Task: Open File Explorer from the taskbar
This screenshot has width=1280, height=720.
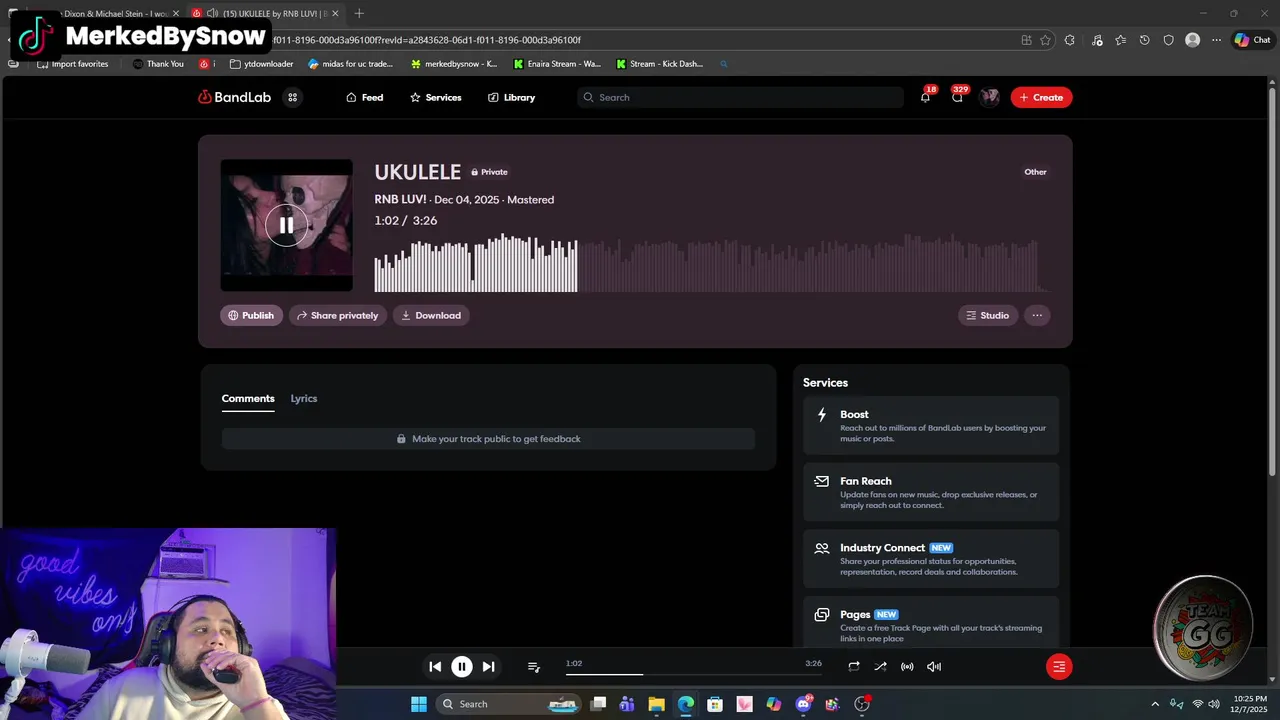Action: click(x=656, y=704)
